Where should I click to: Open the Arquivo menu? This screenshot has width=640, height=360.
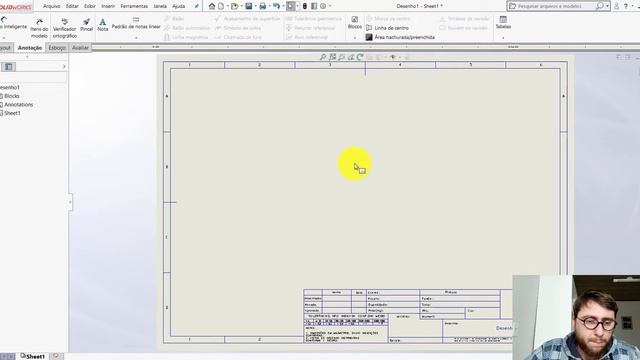51,6
